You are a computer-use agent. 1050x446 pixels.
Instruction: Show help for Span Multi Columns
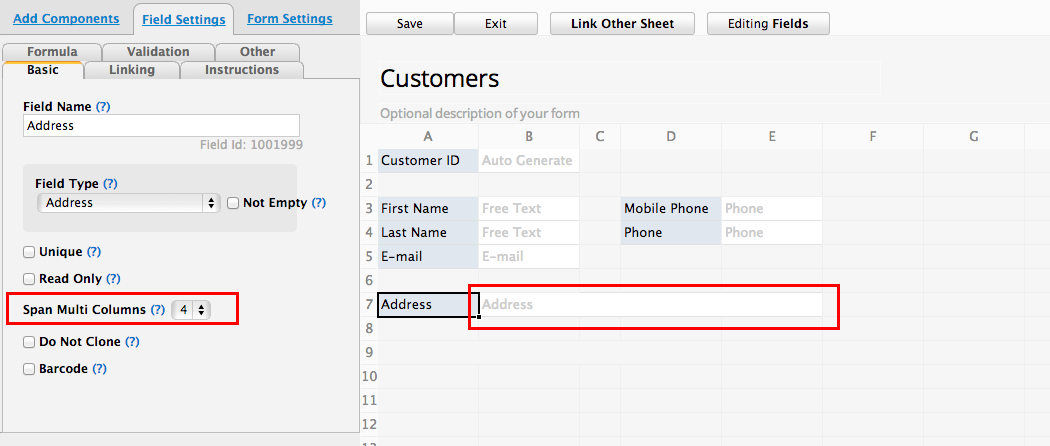[158, 310]
